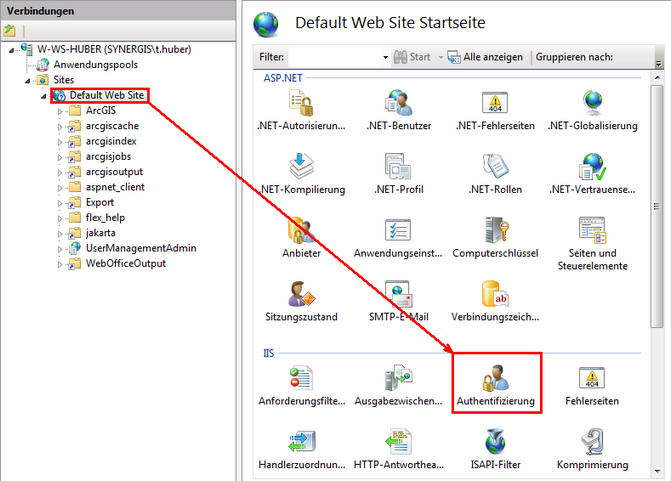Select Default Web Site in tree
Image resolution: width=671 pixels, height=481 pixels.
(107, 95)
